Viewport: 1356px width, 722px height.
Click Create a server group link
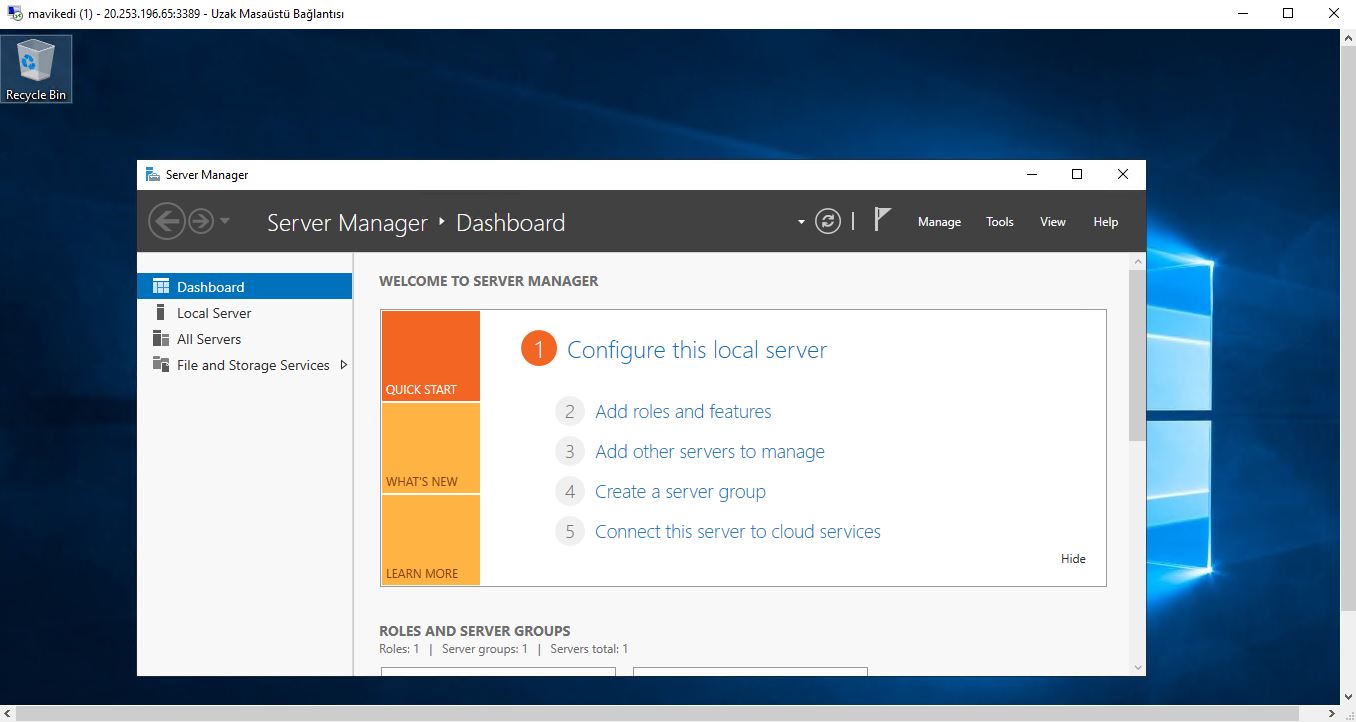click(680, 491)
